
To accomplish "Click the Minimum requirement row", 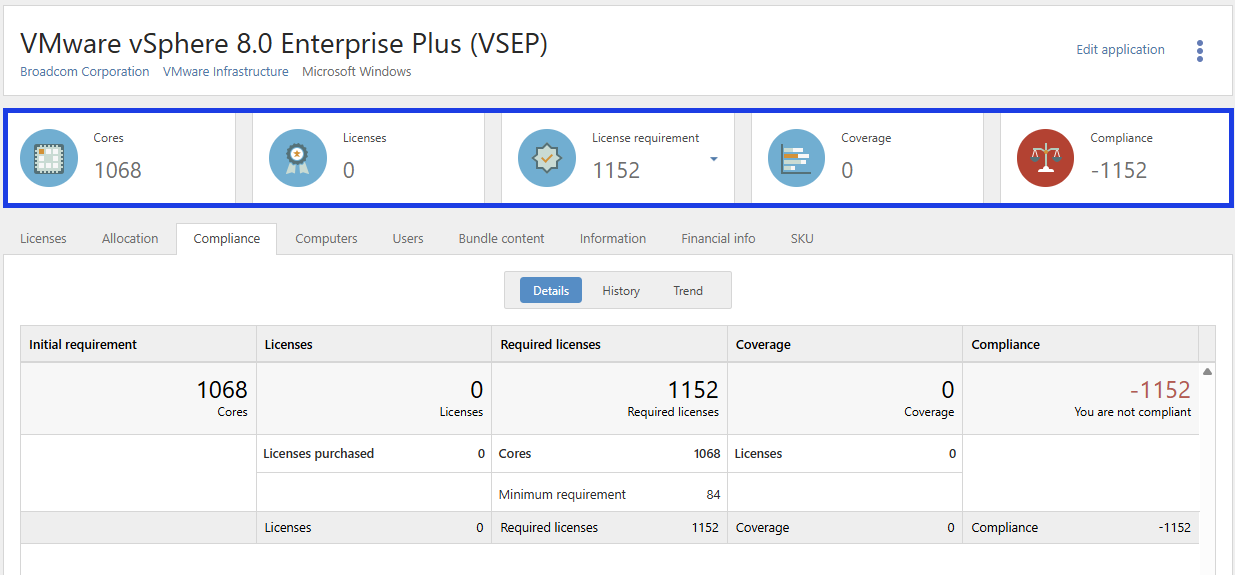I will [609, 494].
